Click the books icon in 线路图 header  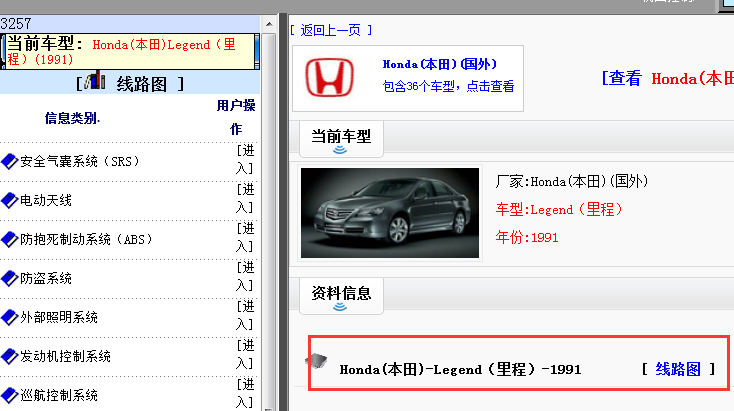pos(95,80)
